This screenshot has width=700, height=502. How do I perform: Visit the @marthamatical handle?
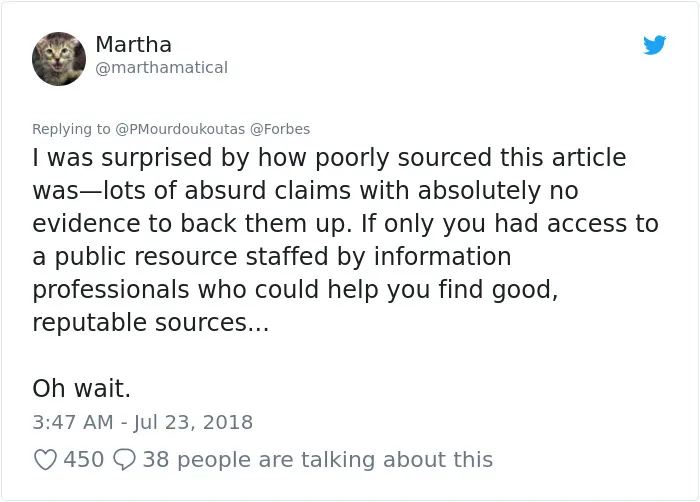[x=162, y=68]
